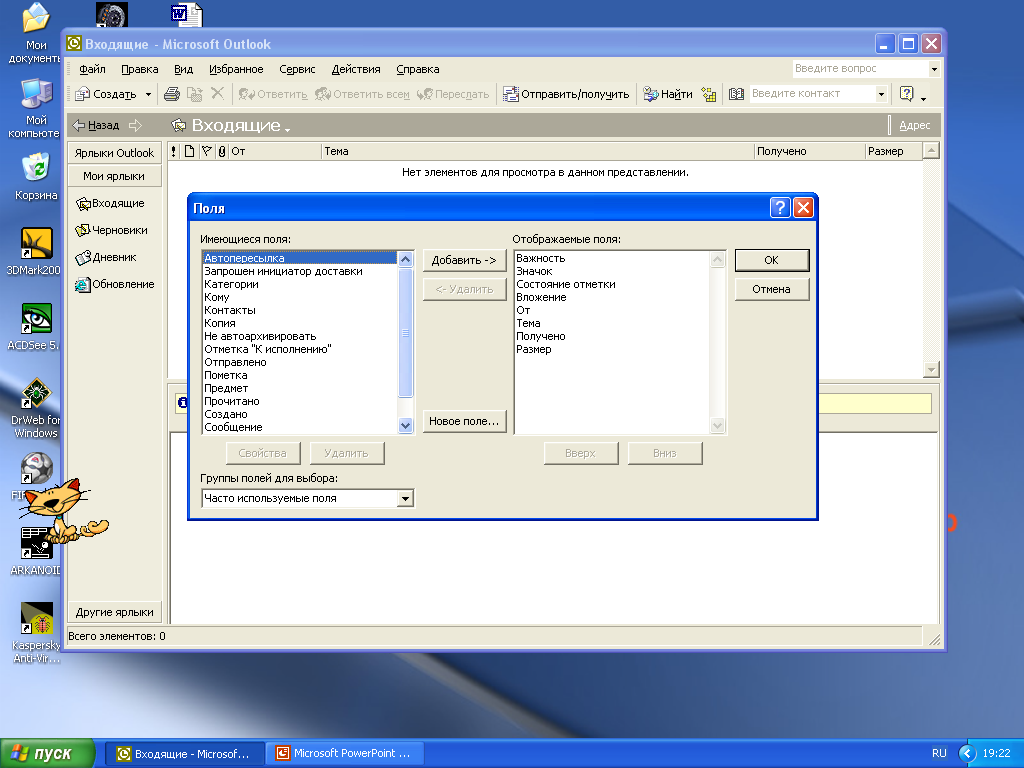The width and height of the screenshot is (1024, 768).
Task: Click the Назад back arrow
Action: pos(96,125)
